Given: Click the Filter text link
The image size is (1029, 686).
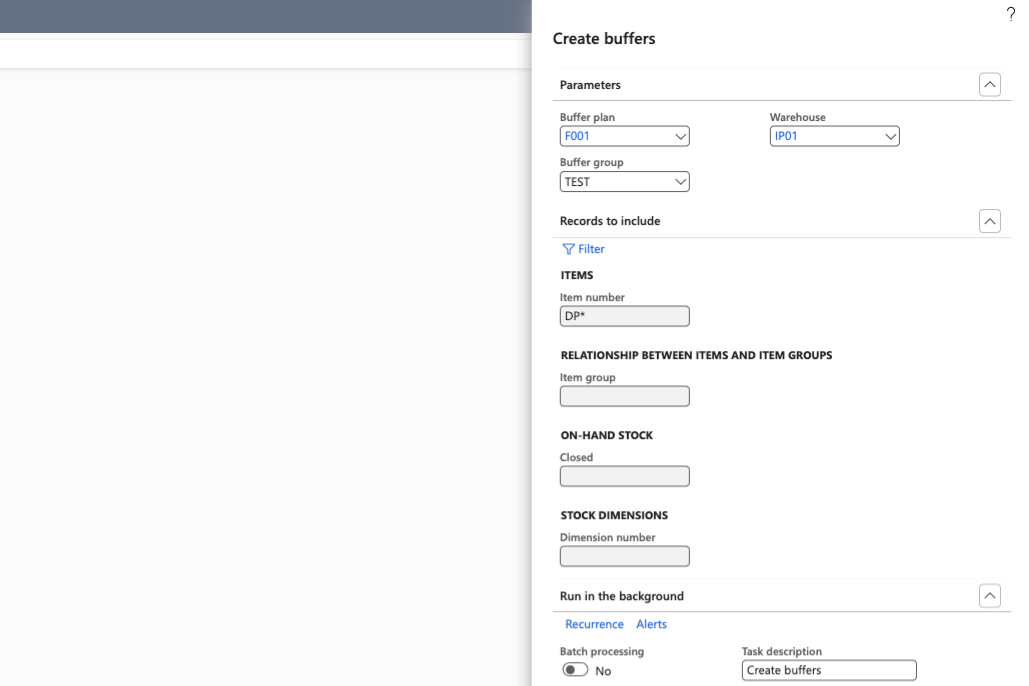Looking at the screenshot, I should [x=591, y=249].
